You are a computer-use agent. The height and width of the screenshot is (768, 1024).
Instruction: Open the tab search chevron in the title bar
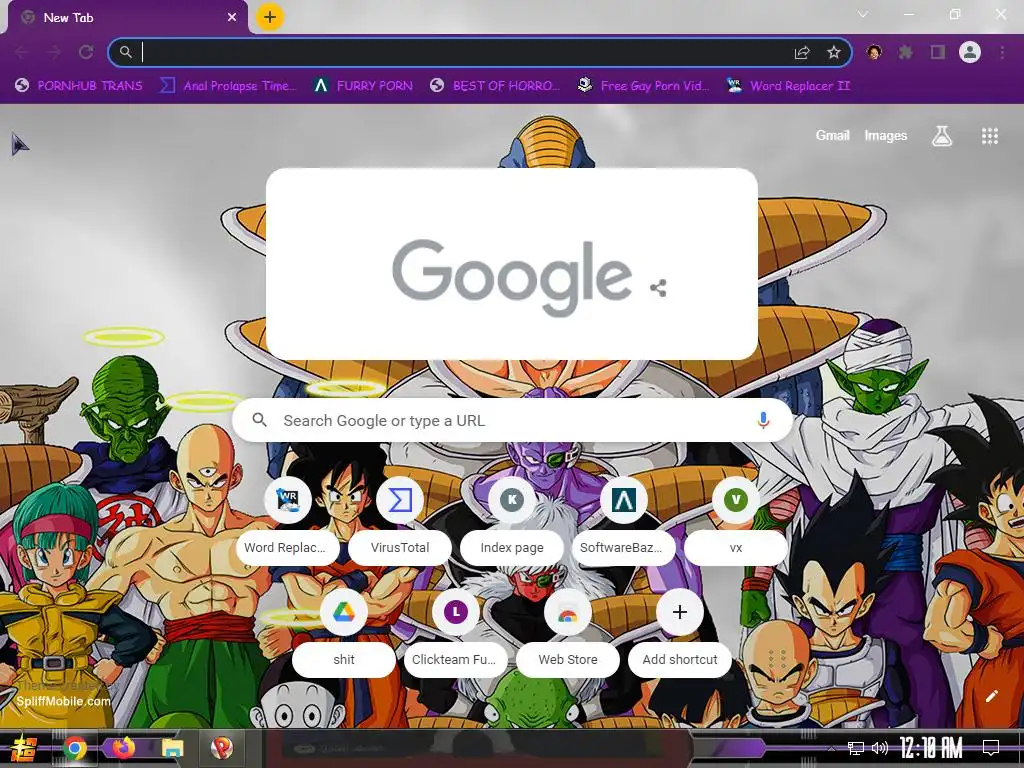tap(863, 14)
